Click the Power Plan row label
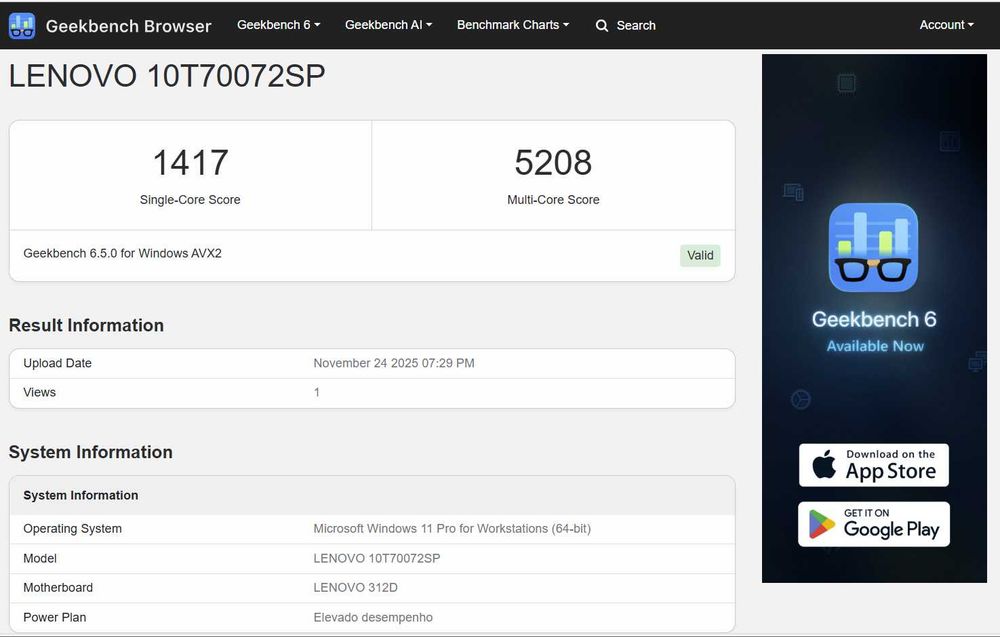The width and height of the screenshot is (1000, 637). click(54, 617)
